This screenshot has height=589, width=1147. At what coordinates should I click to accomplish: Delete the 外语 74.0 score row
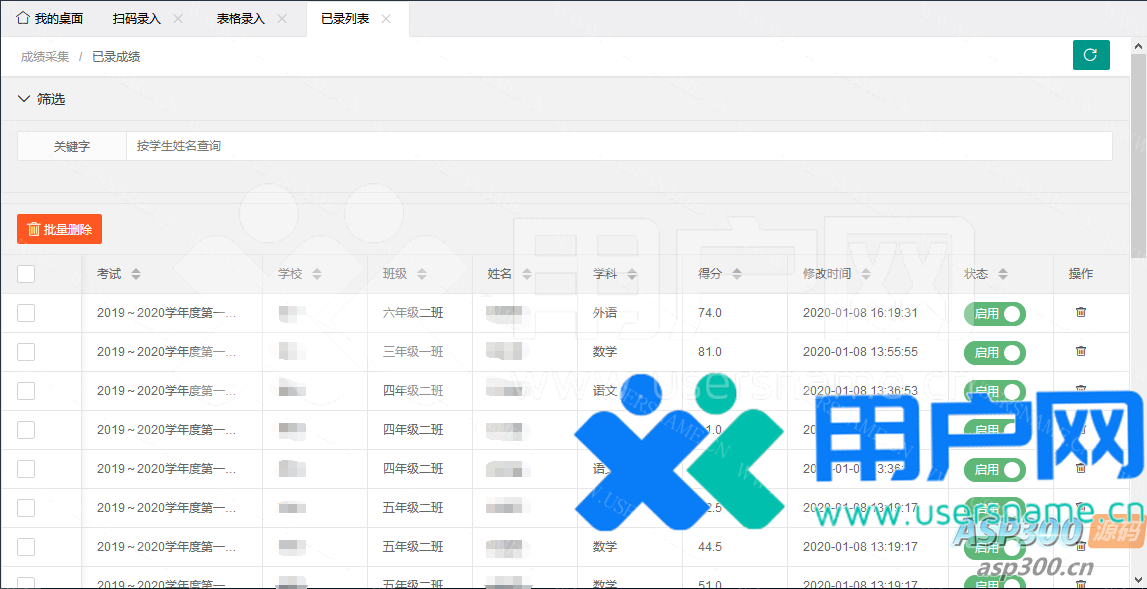point(1080,313)
